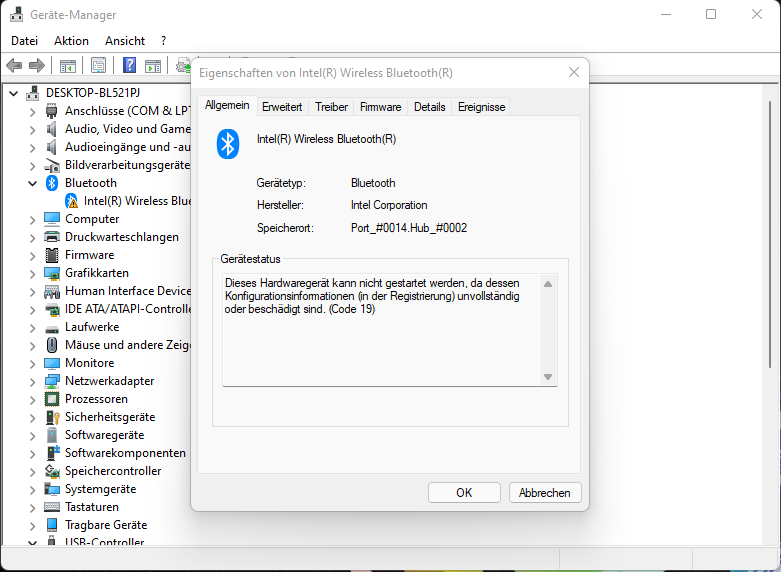The height and width of the screenshot is (572, 781).
Task: Click the Speichercontroller icon
Action: coord(52,471)
